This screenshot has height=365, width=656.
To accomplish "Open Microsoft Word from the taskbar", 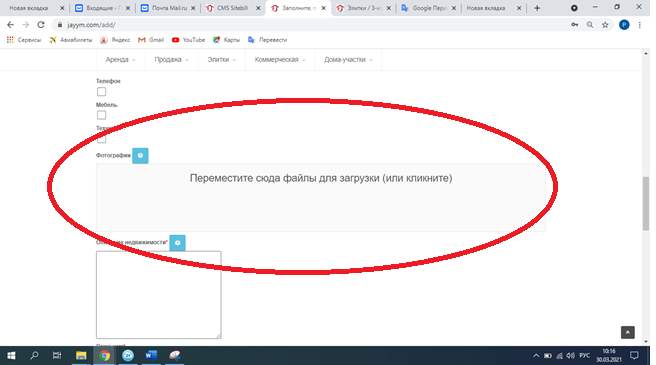I will pyautogui.click(x=151, y=356).
